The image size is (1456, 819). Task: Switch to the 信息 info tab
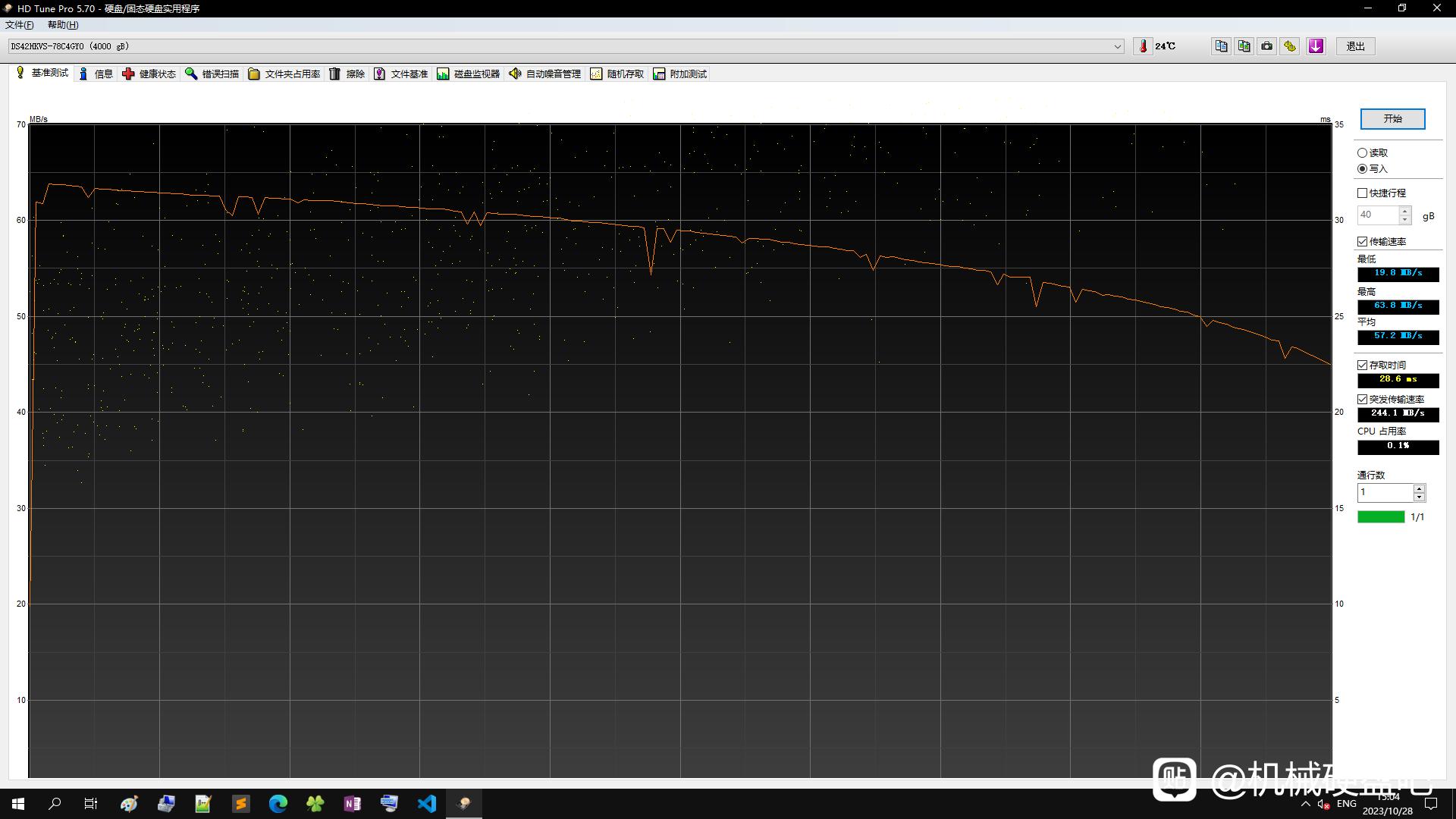pos(96,74)
